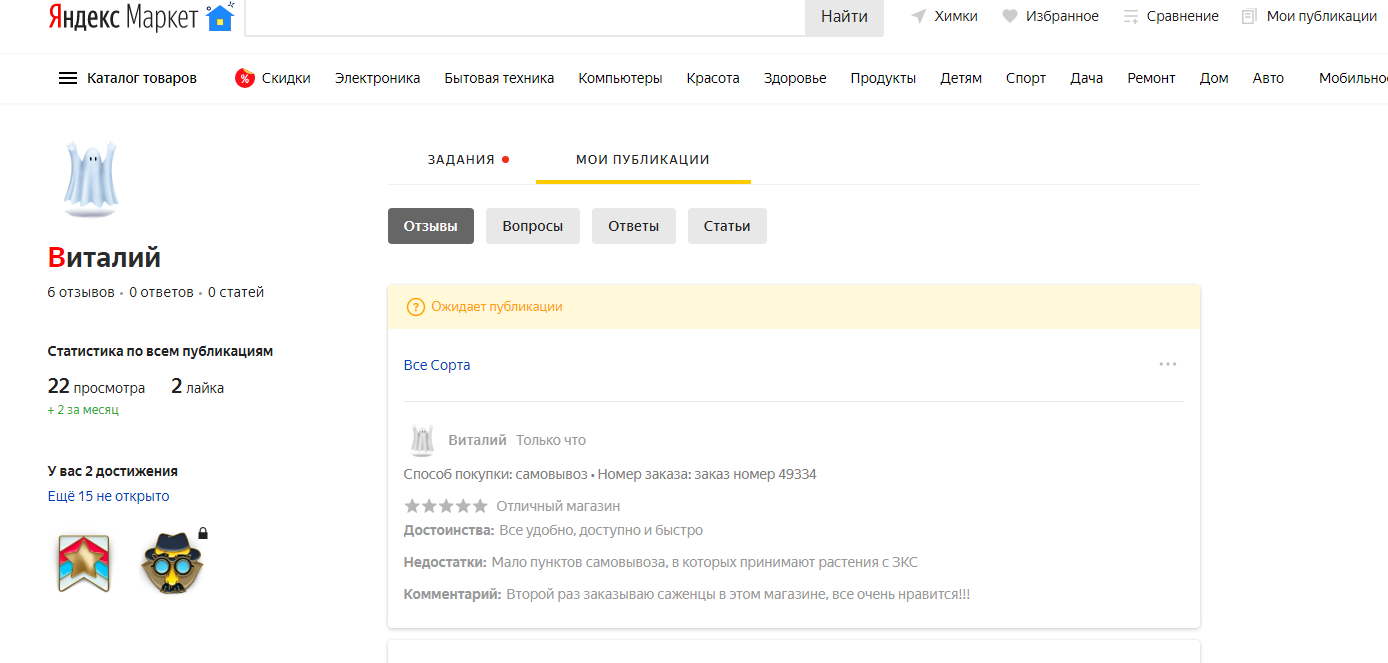
Task: Click the Химки region link
Action: [956, 16]
